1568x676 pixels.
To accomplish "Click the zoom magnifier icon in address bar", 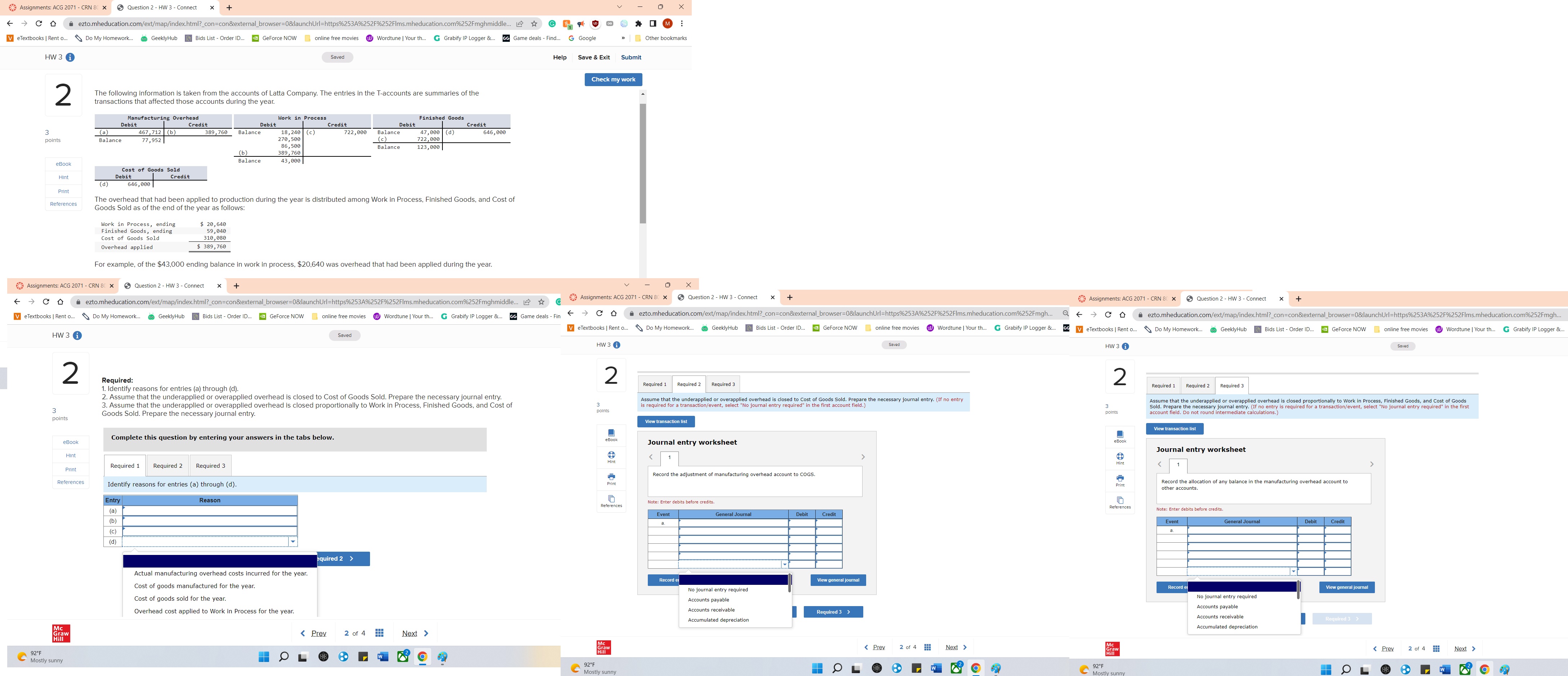I will click(x=1065, y=313).
